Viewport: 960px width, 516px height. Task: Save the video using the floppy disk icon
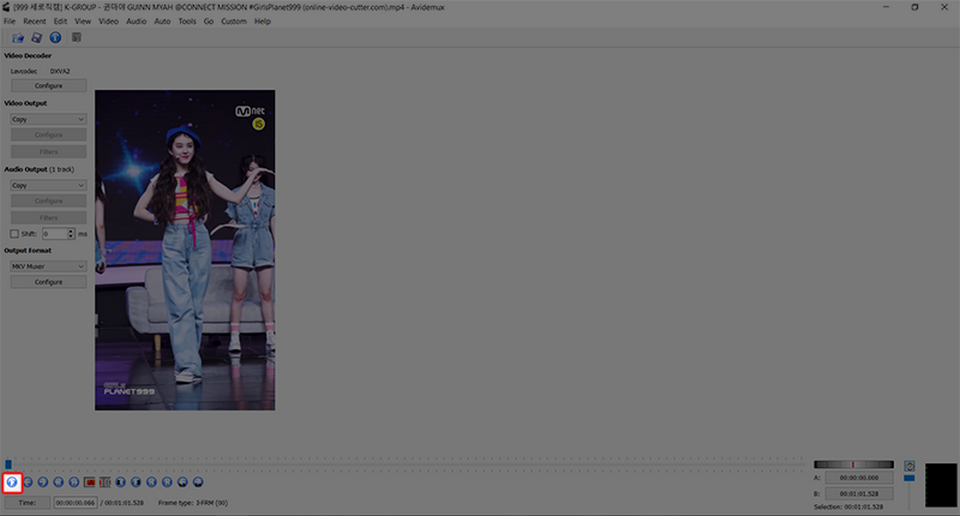click(x=37, y=38)
